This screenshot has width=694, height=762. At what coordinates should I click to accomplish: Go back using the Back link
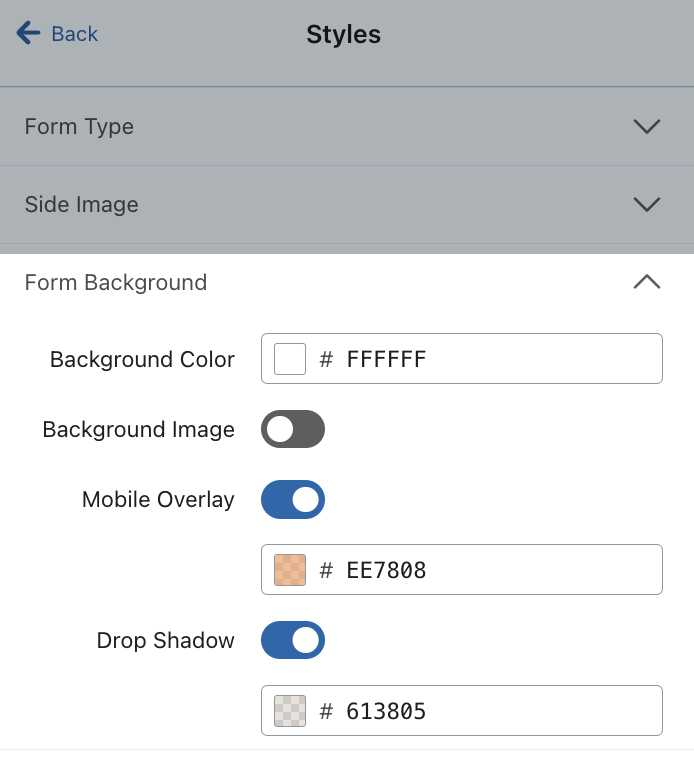point(74,34)
